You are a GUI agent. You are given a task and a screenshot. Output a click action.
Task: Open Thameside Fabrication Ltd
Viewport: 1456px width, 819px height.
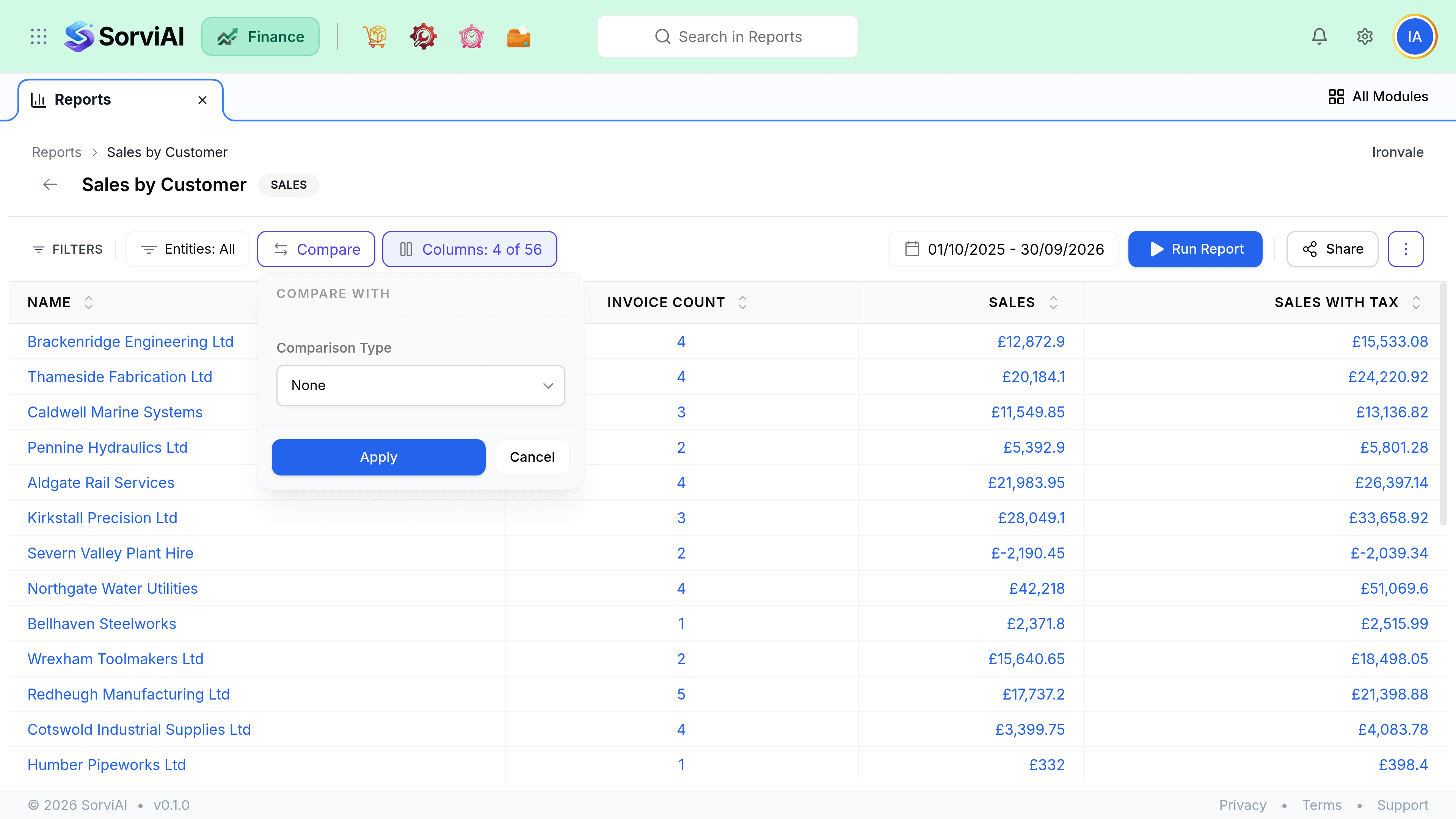coord(120,377)
